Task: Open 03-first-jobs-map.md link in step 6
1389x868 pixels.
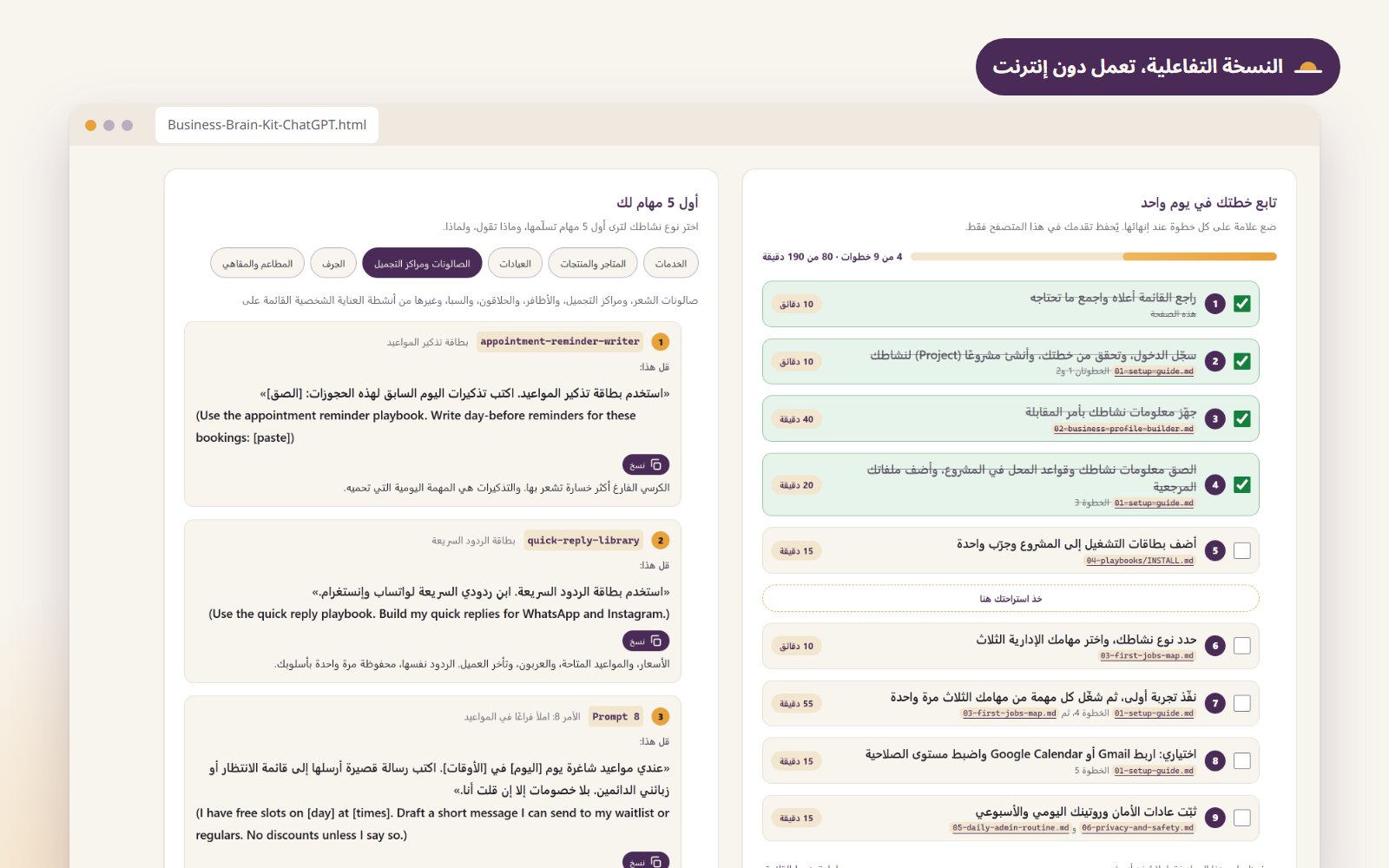Action: 1147,656
